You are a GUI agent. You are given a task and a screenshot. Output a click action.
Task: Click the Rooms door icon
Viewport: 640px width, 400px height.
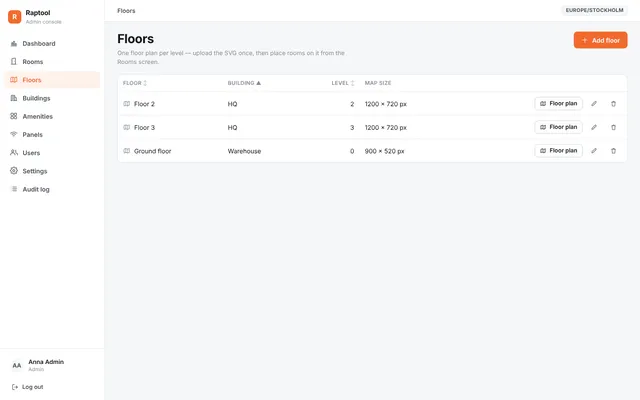pos(14,62)
